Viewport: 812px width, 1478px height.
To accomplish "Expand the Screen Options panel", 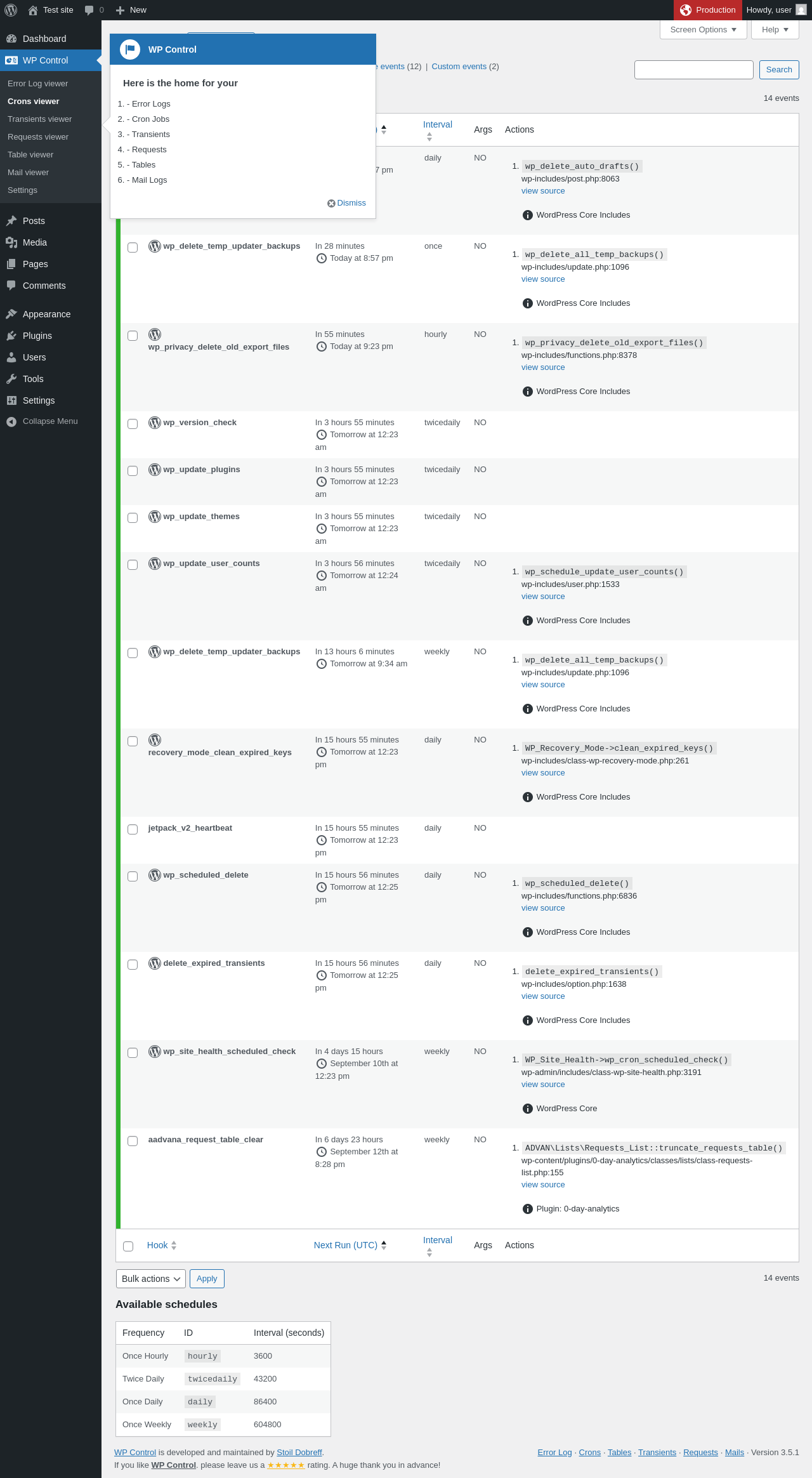I will coord(704,30).
